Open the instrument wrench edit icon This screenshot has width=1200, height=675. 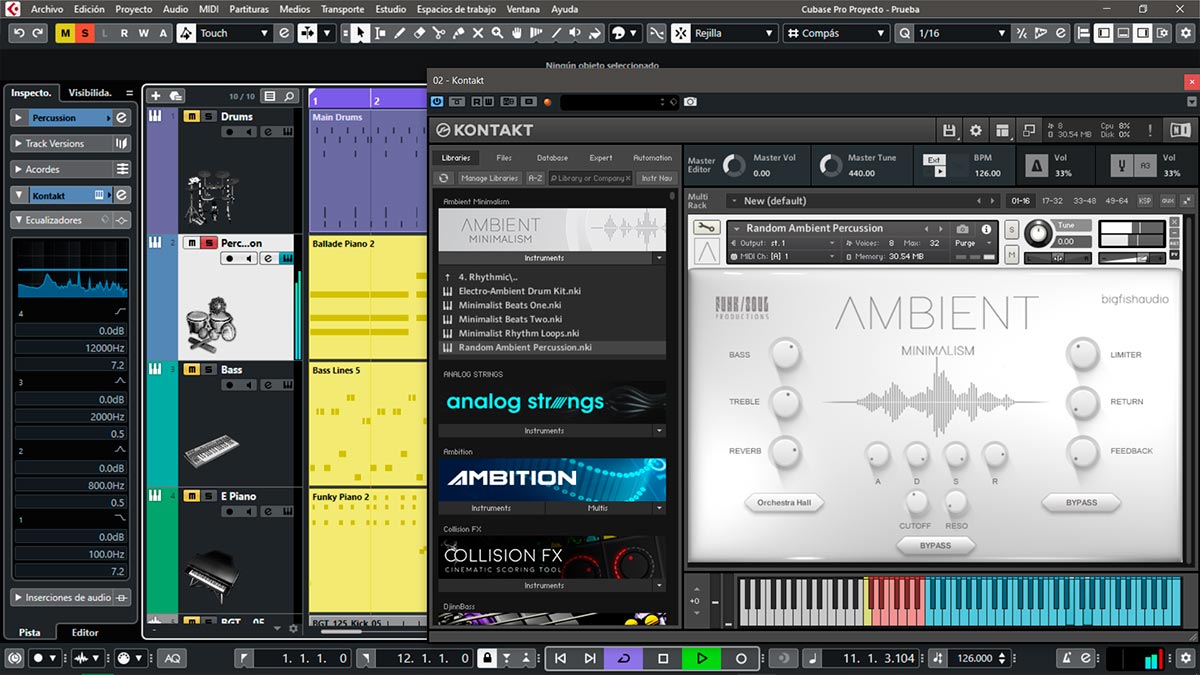(706, 227)
